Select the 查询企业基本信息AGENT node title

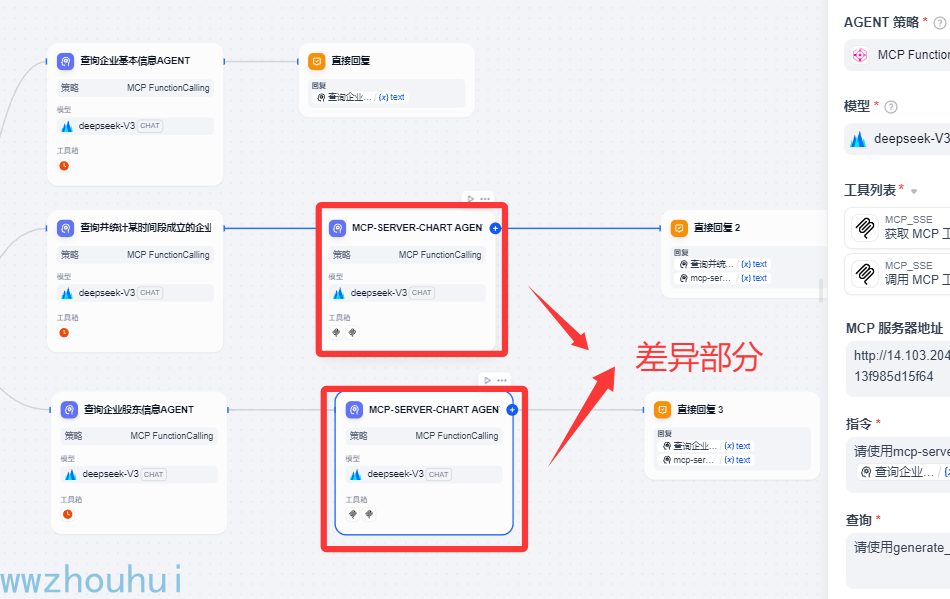point(135,61)
